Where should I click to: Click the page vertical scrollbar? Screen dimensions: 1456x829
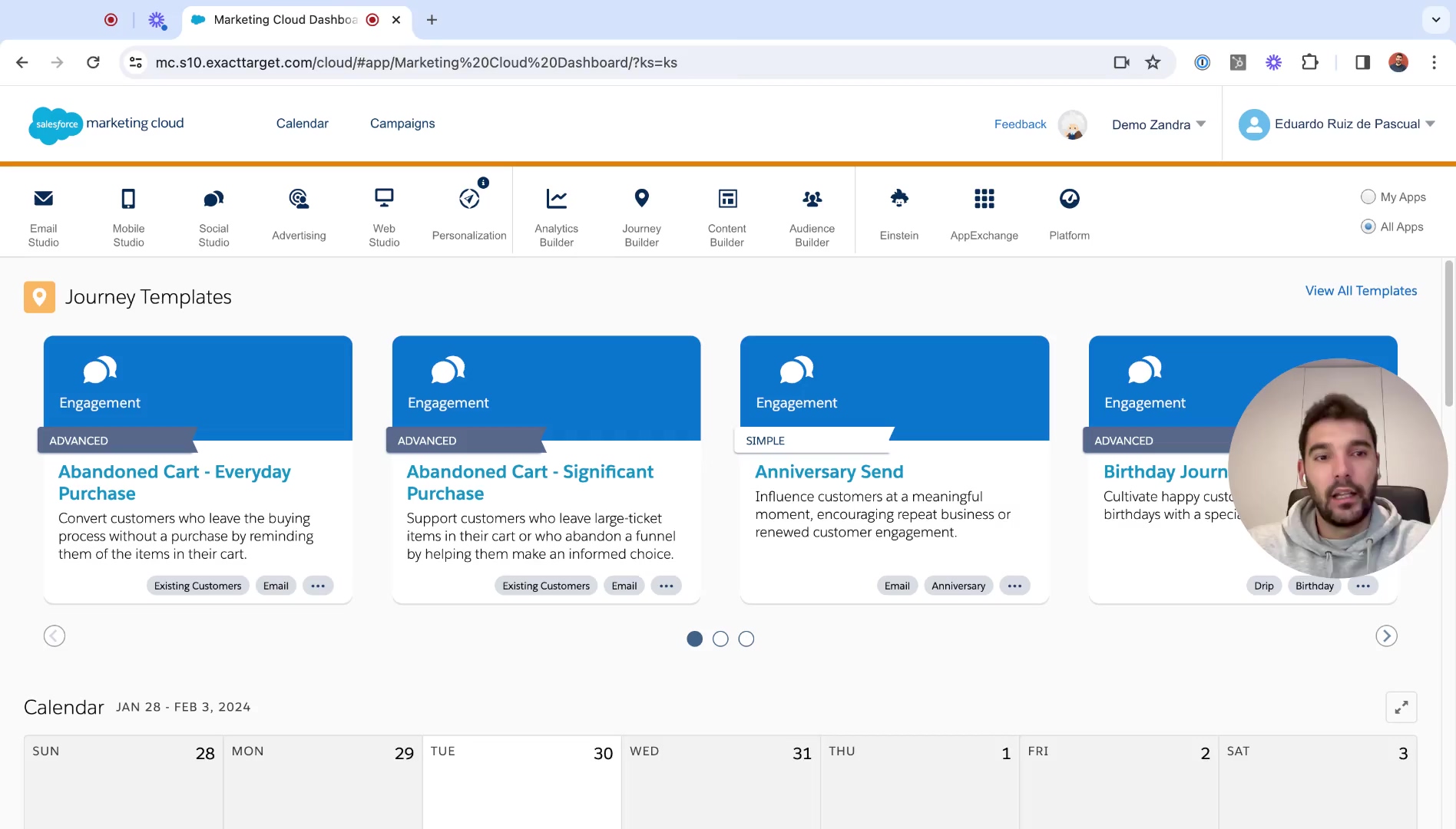[1449, 334]
